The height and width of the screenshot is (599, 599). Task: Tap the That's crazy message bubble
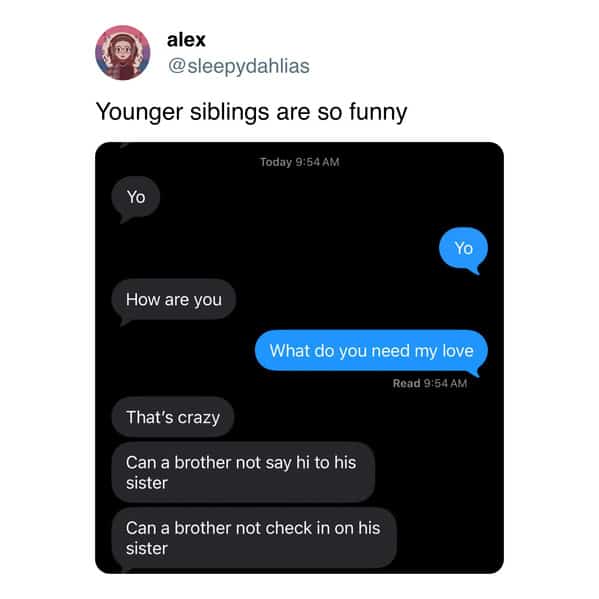coord(173,417)
